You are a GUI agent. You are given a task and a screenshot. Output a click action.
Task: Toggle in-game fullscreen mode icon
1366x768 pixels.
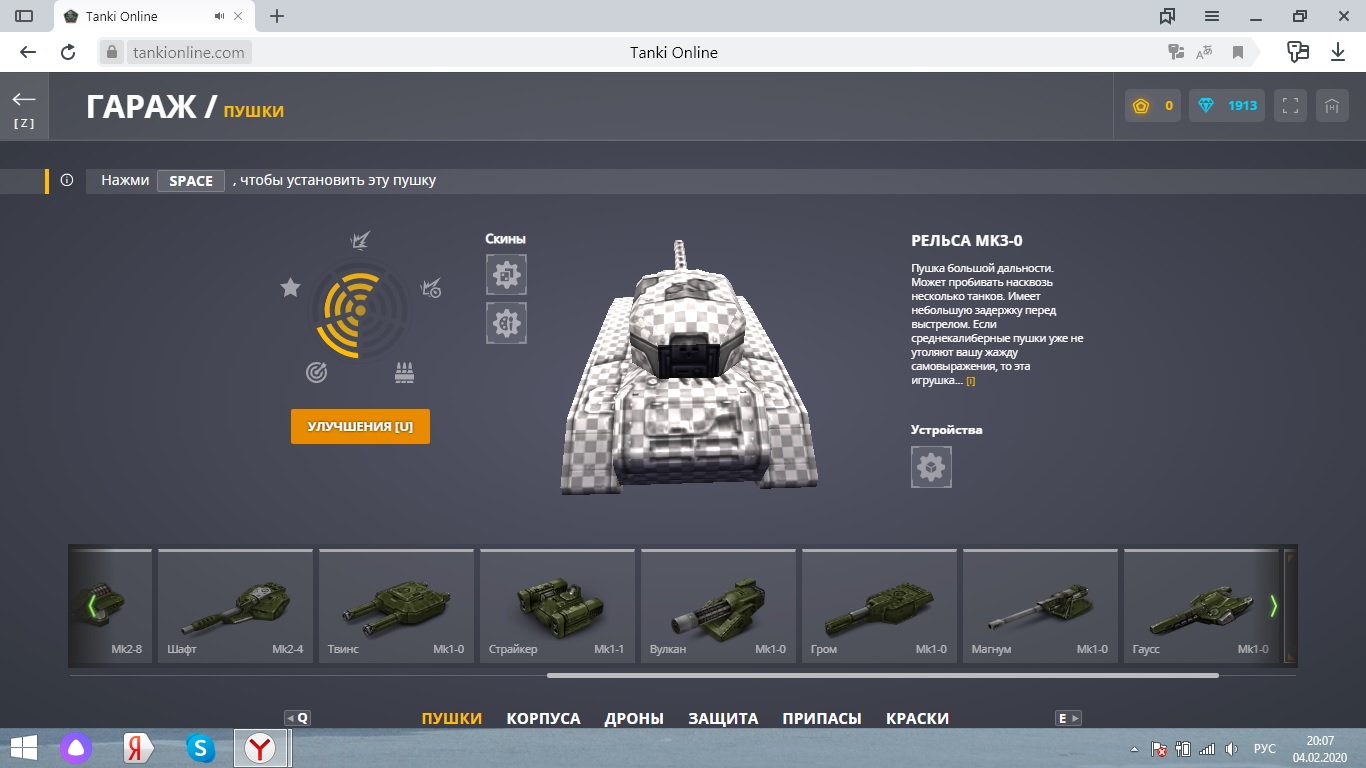(1290, 106)
